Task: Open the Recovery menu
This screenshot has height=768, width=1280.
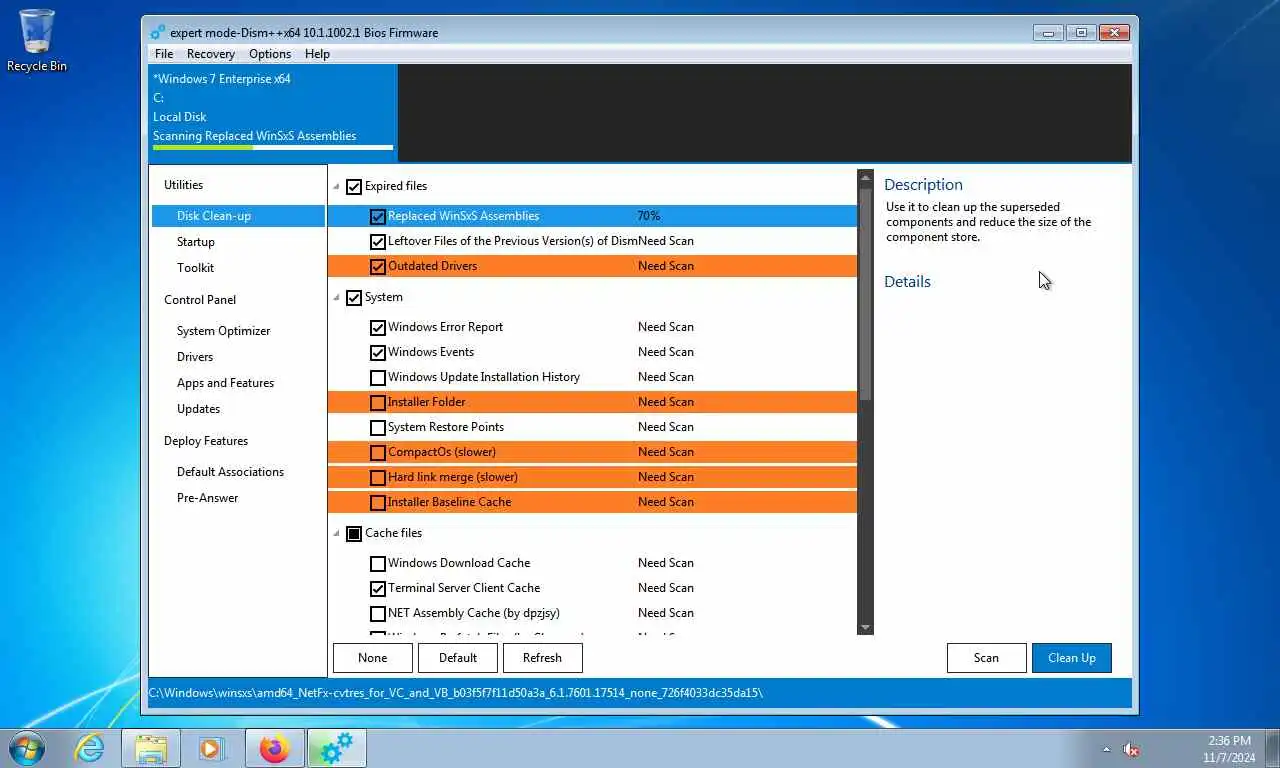Action: [210, 54]
